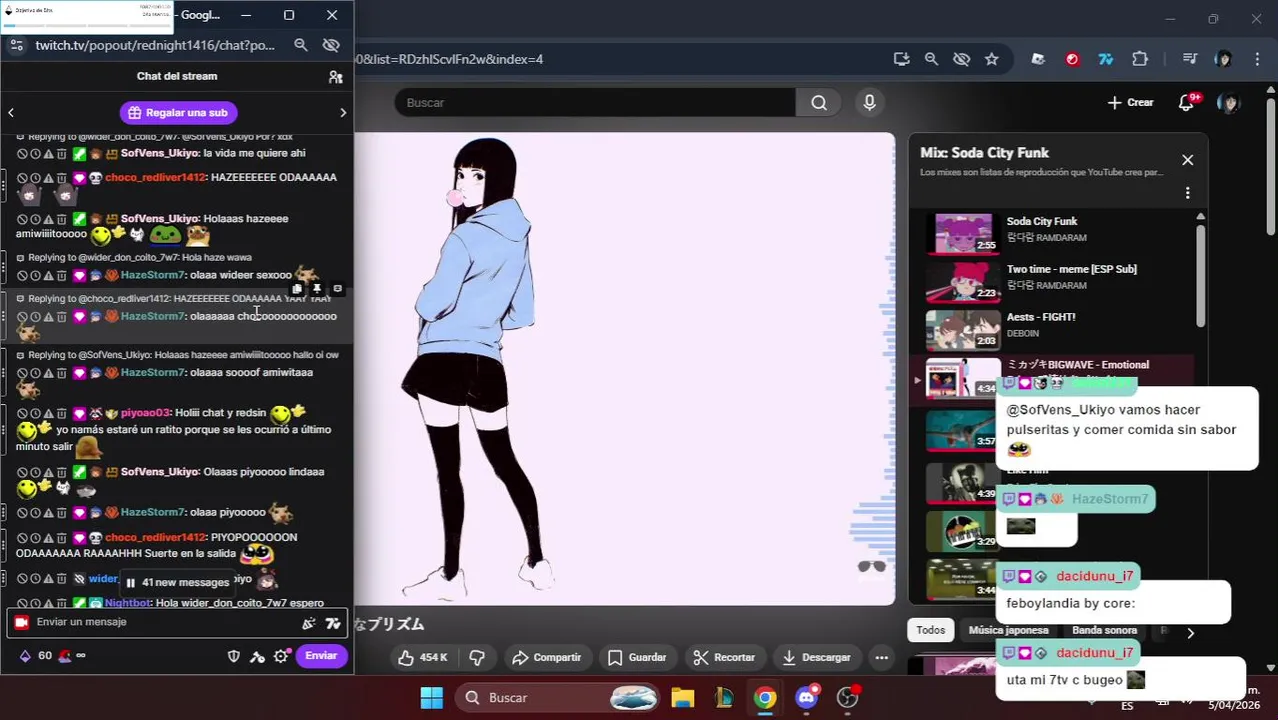The height and width of the screenshot is (720, 1278).
Task: Open the 7TV emote menu in chat input
Action: click(x=333, y=623)
